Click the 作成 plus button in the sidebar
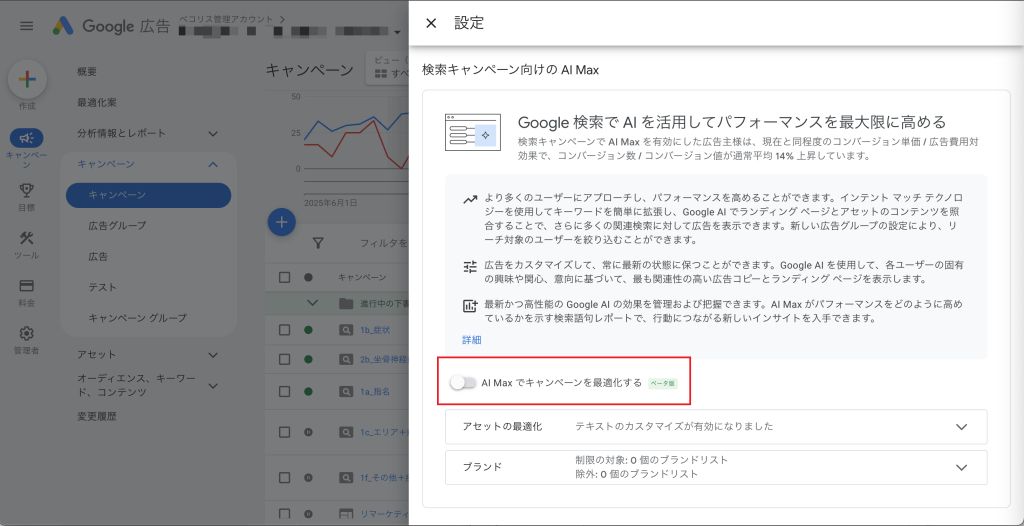This screenshot has height=526, width=1024. point(27,79)
